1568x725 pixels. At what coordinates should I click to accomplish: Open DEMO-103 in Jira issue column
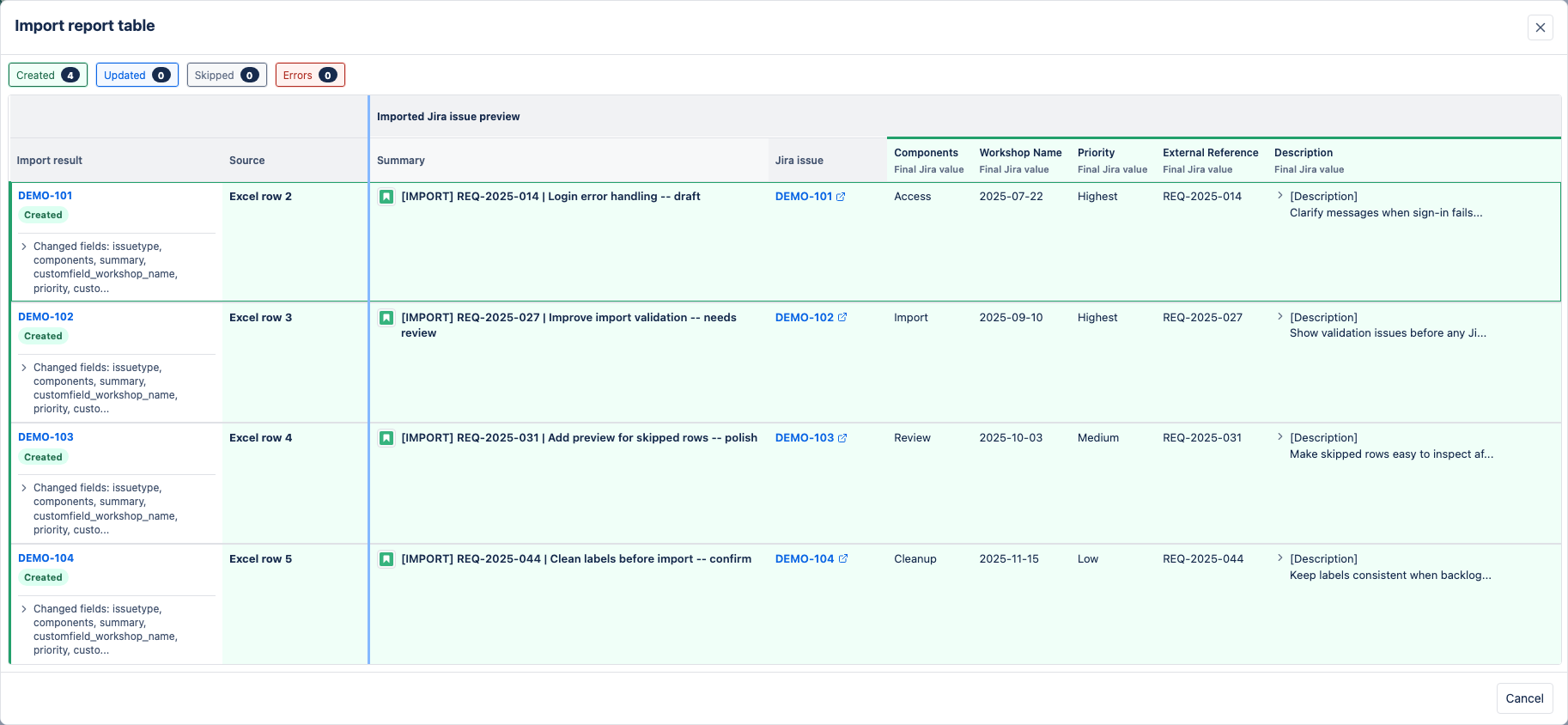(x=805, y=438)
